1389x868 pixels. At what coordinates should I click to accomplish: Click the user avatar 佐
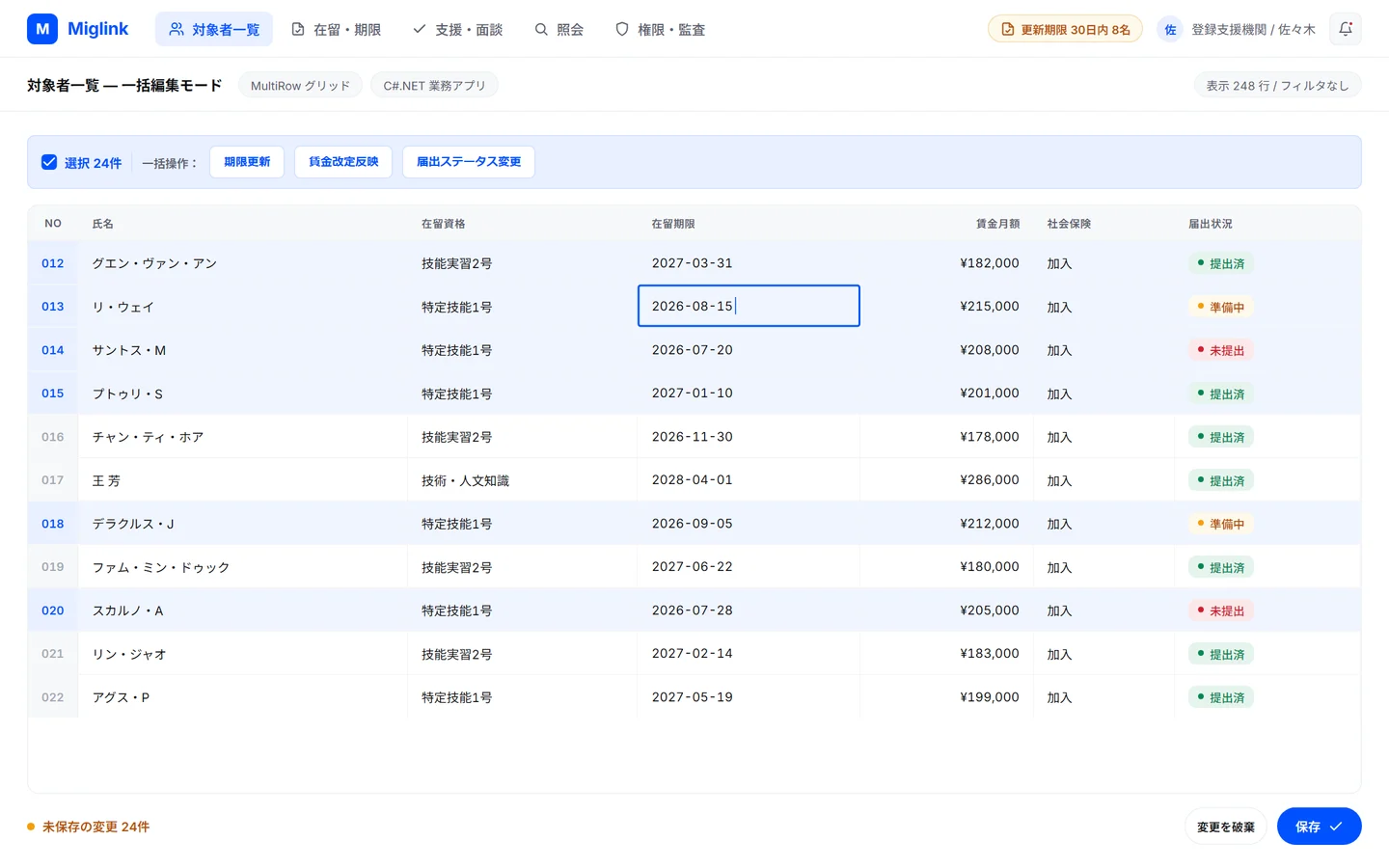1170,30
